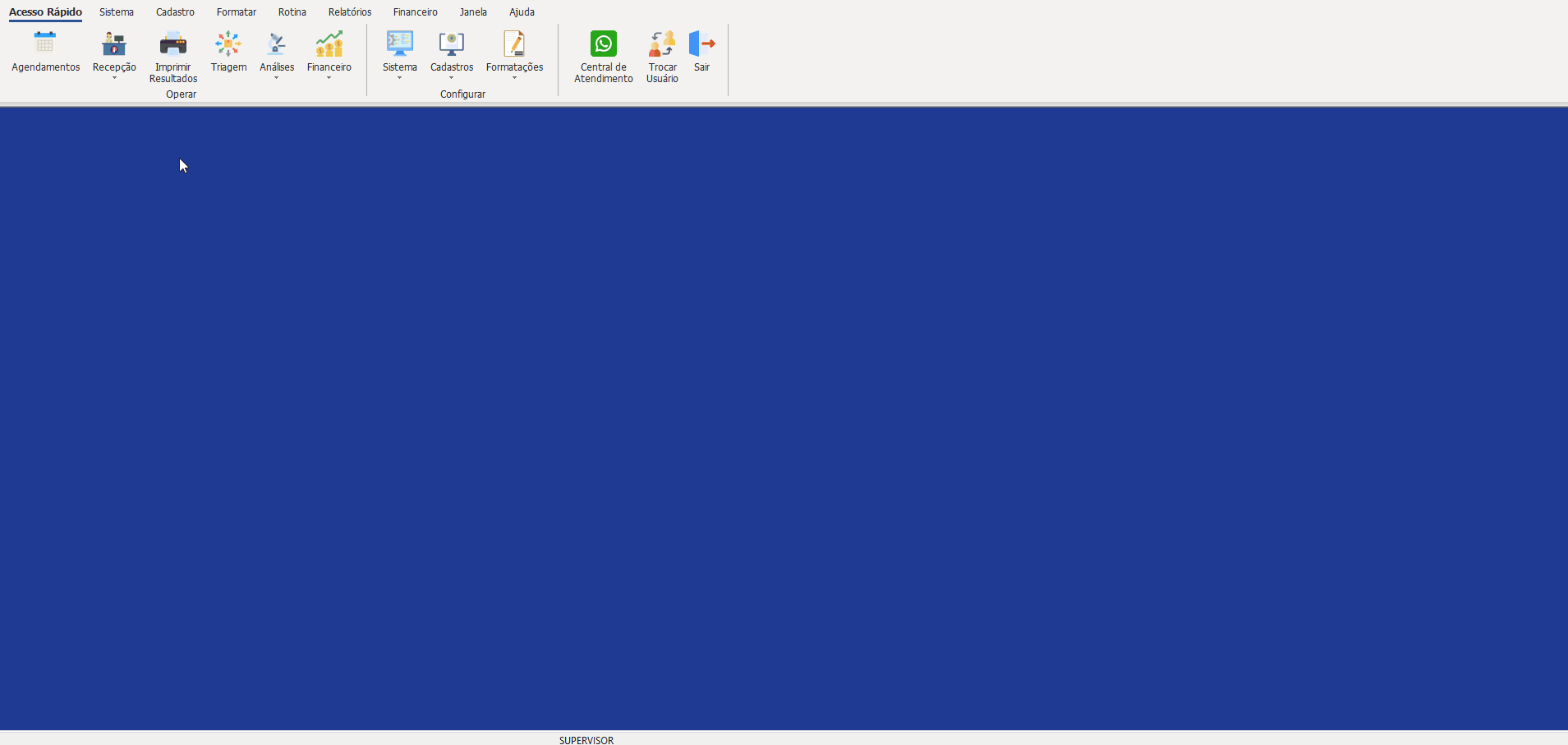Click the Recepção desk icon
Viewport: 1568px width, 745px height.
(x=114, y=44)
